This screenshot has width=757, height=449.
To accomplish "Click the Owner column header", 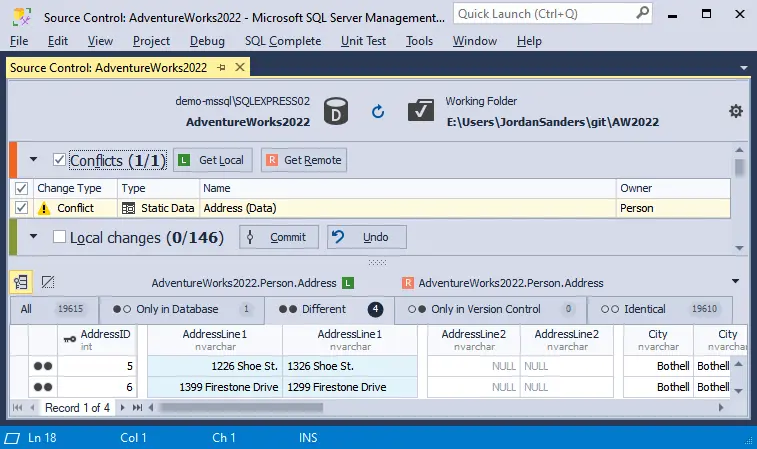I will coord(673,188).
